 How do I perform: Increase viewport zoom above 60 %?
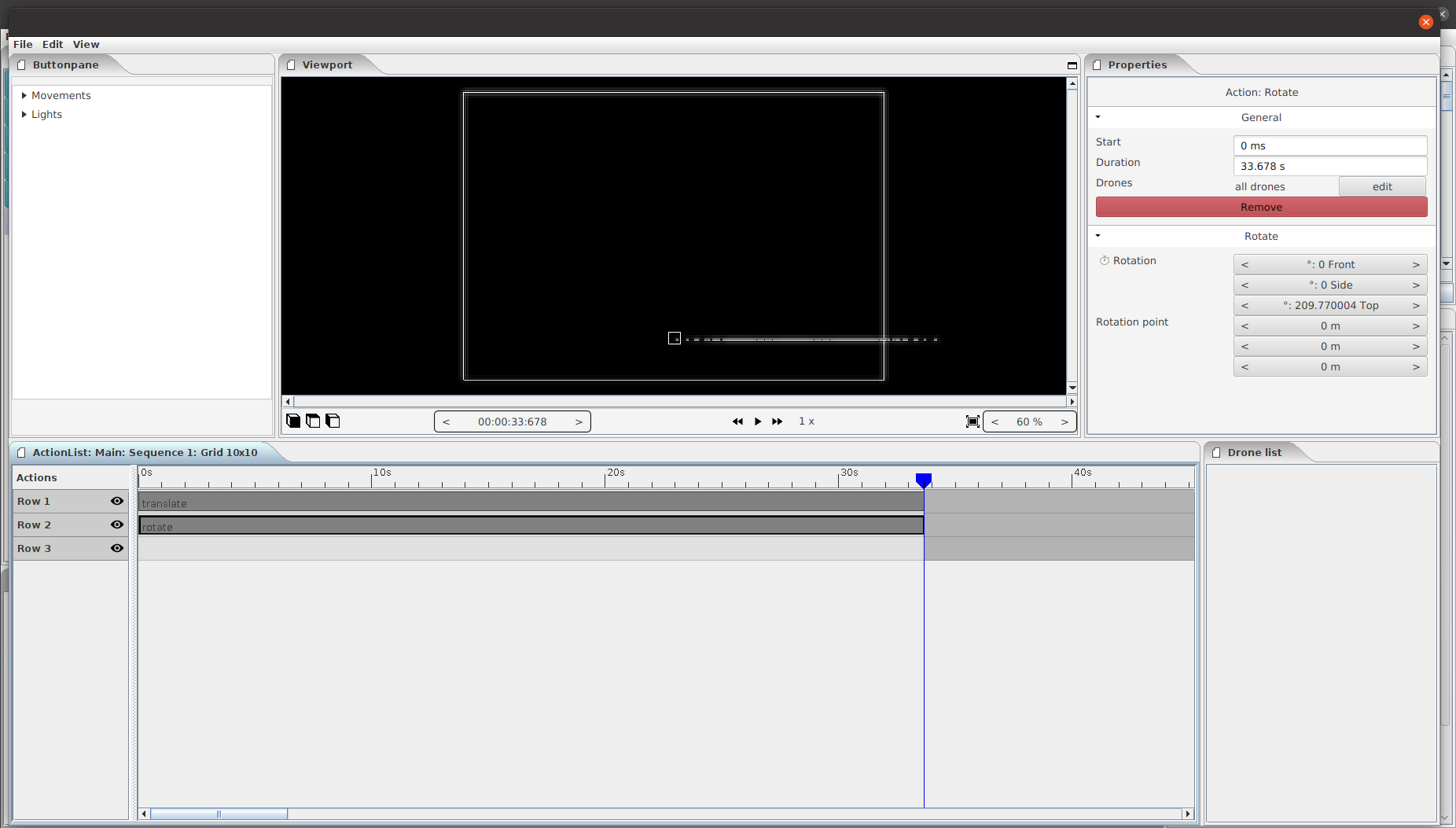pos(1064,421)
